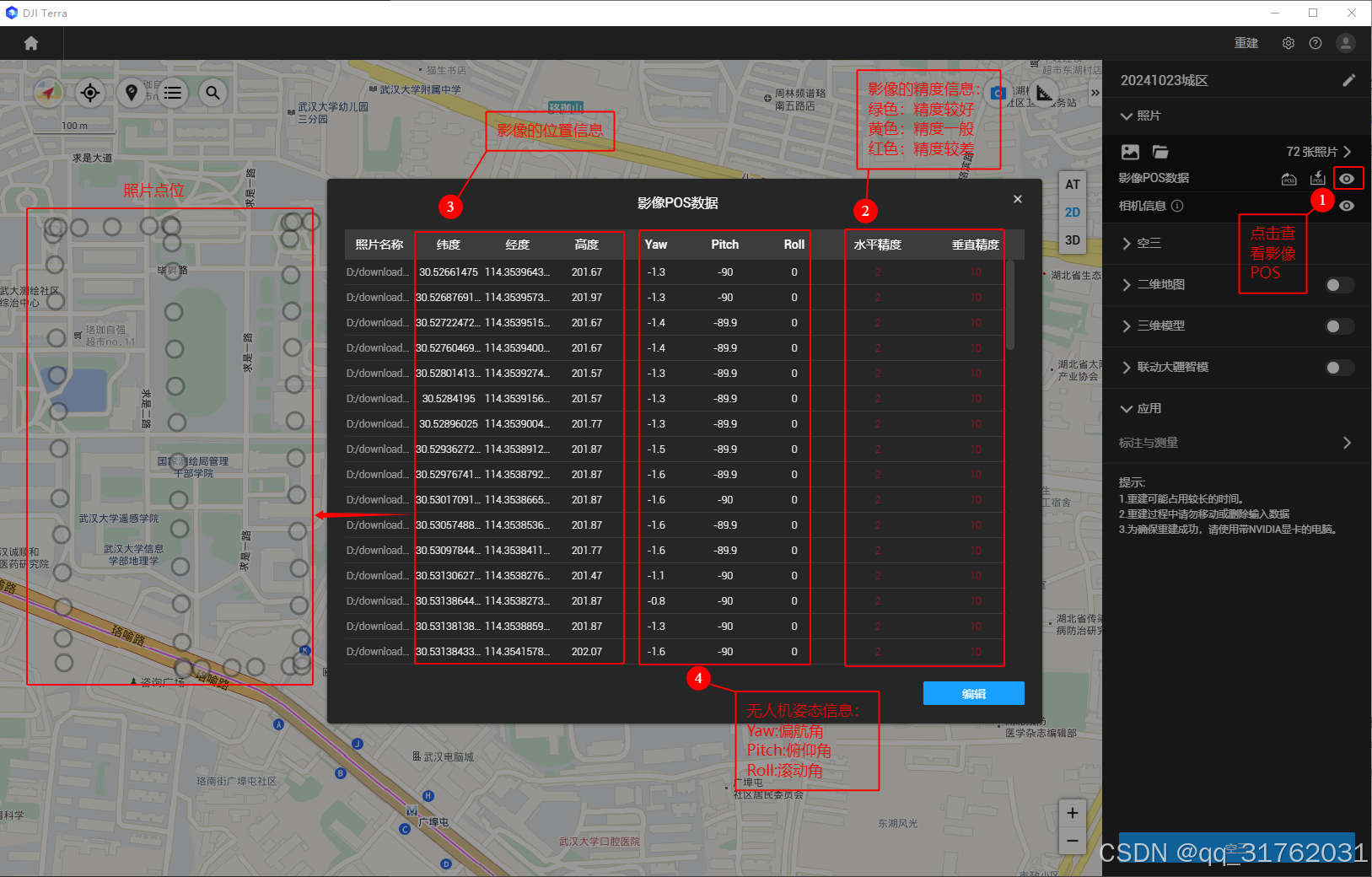Click the 纬度 column header
The width and height of the screenshot is (1372, 877).
449,245
